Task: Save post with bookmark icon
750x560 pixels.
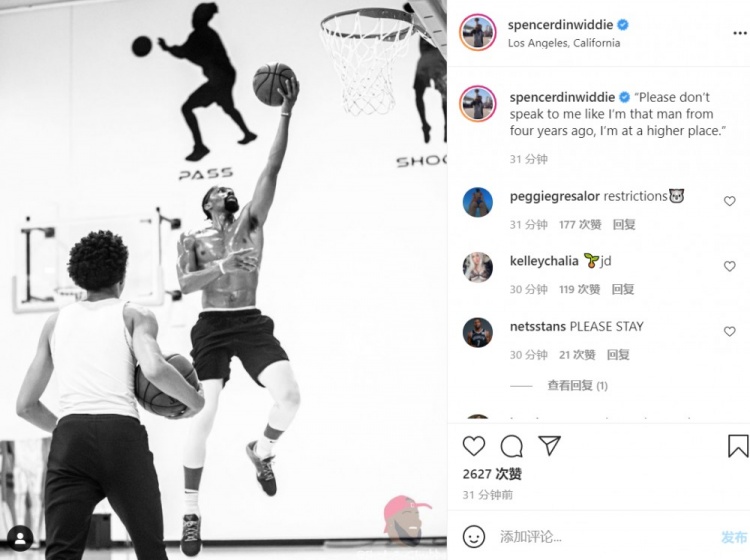Action: pyautogui.click(x=738, y=446)
